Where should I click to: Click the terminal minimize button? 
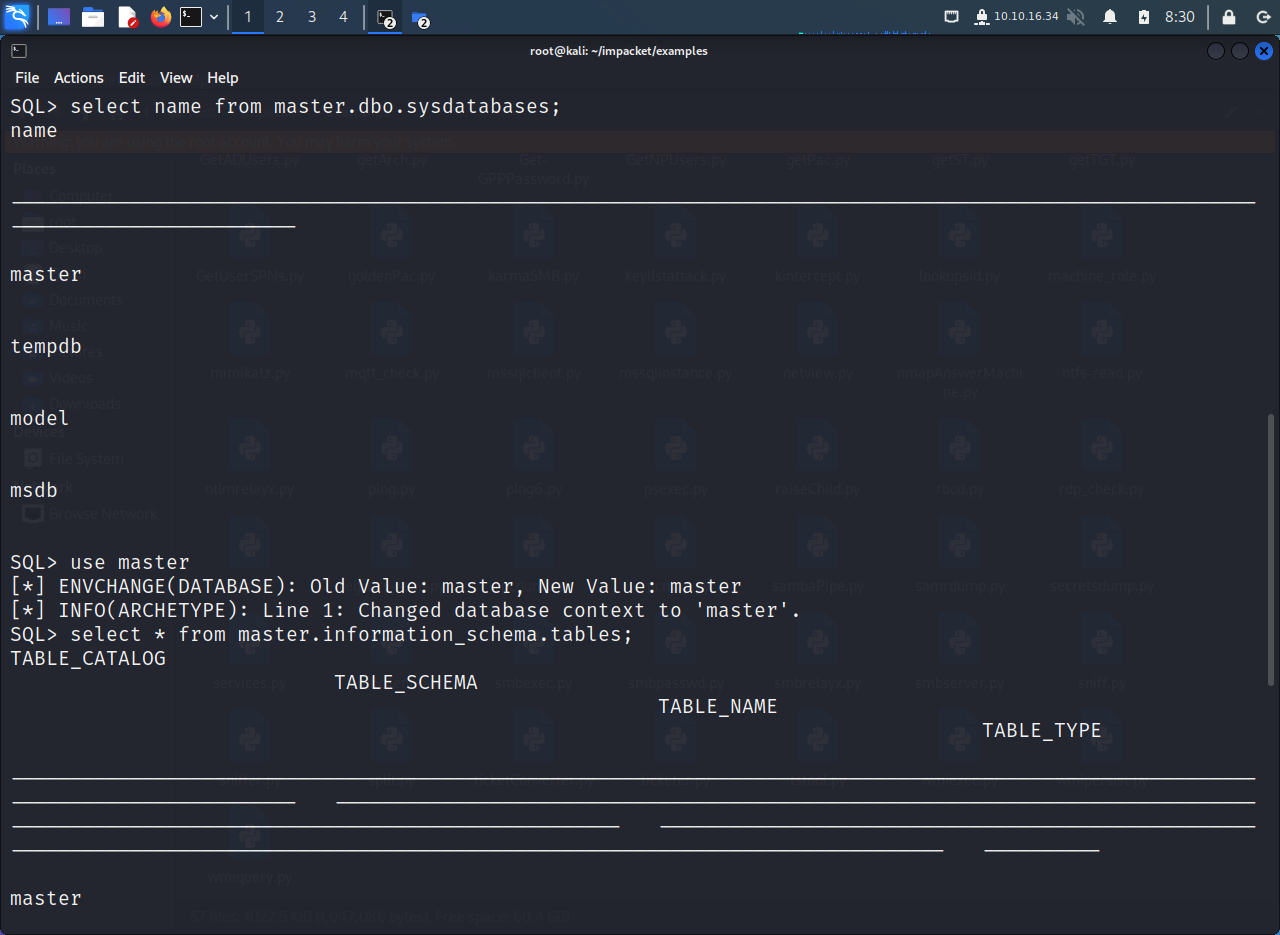point(1215,51)
